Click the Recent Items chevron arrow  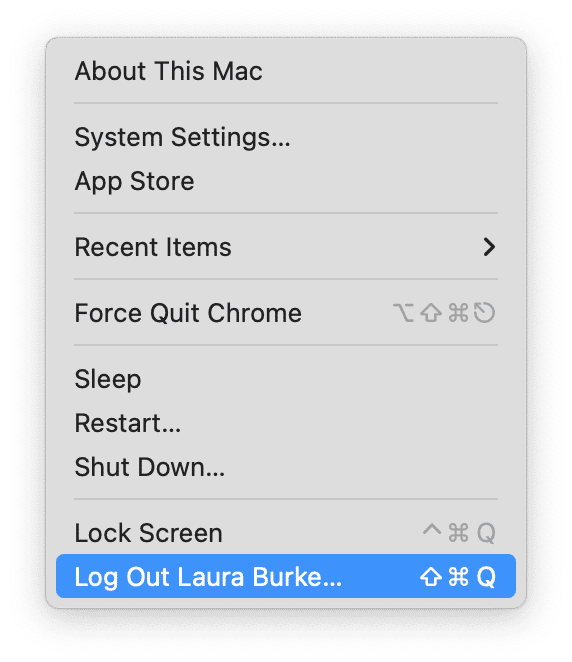[489, 247]
